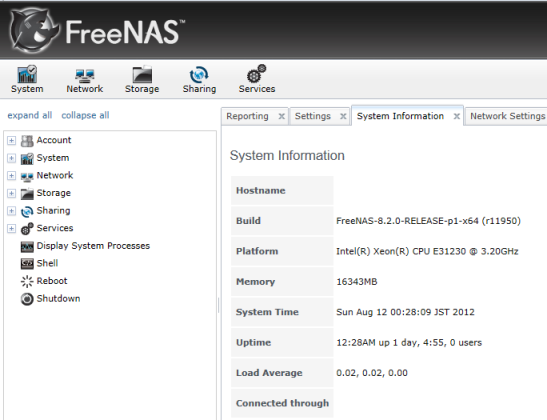547x420 pixels.
Task: Open the Shell entry
Action: [x=47, y=263]
